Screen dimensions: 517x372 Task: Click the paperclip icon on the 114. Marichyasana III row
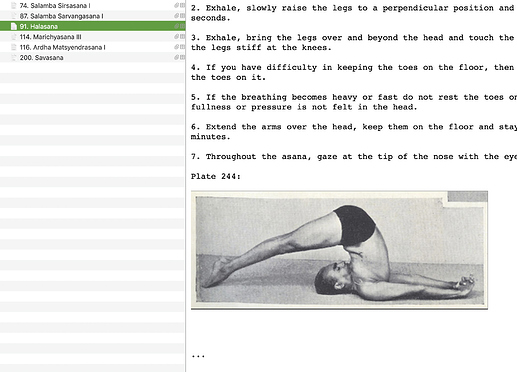[x=176, y=37]
